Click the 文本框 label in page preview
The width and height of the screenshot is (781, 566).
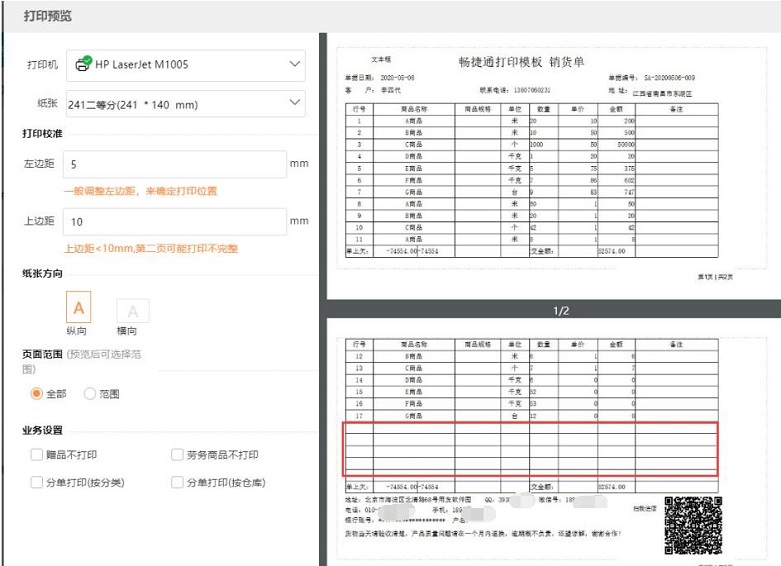pyautogui.click(x=381, y=59)
